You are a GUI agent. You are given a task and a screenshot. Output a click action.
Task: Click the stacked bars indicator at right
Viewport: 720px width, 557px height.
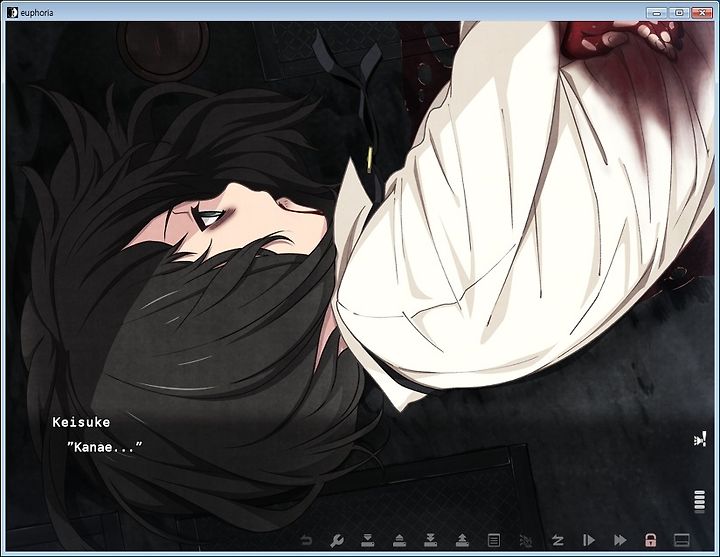pyautogui.click(x=699, y=501)
